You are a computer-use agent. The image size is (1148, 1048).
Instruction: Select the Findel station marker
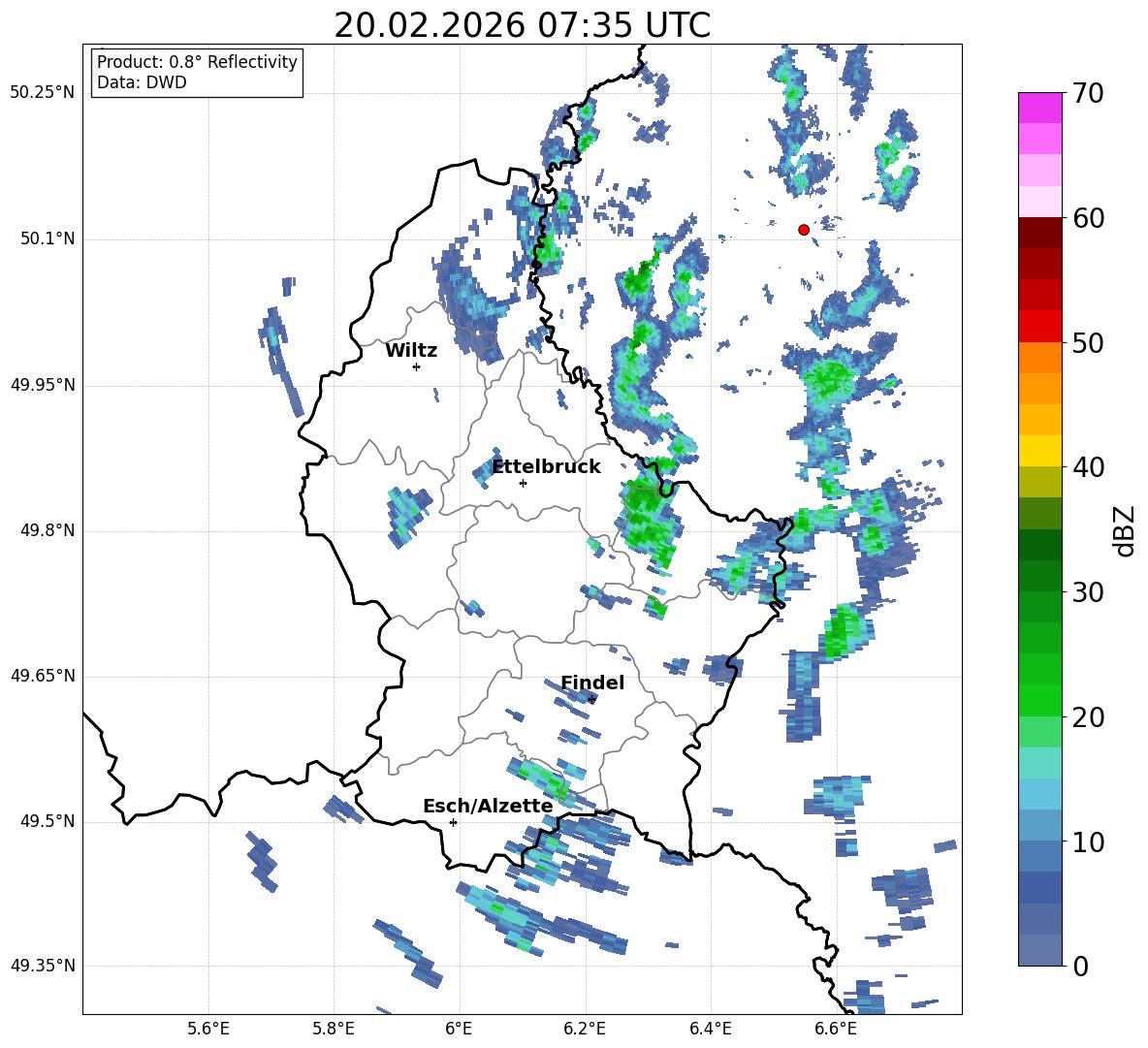591,700
